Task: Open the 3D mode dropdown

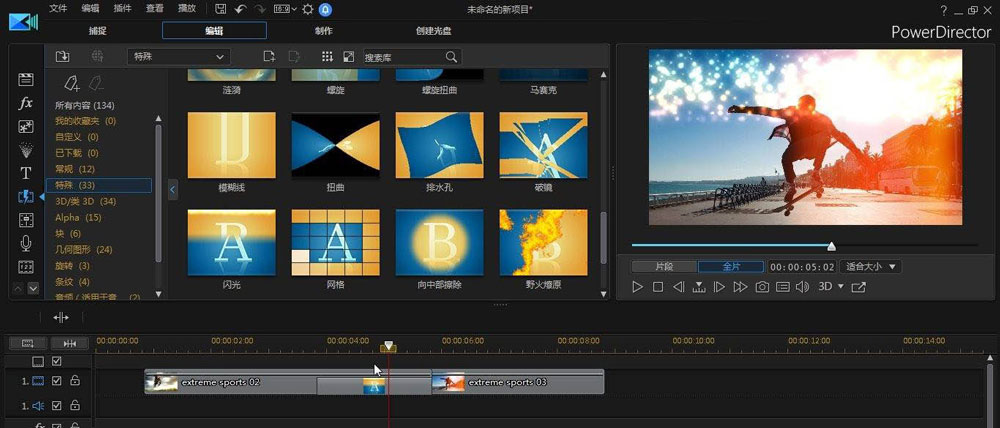Action: click(830, 287)
